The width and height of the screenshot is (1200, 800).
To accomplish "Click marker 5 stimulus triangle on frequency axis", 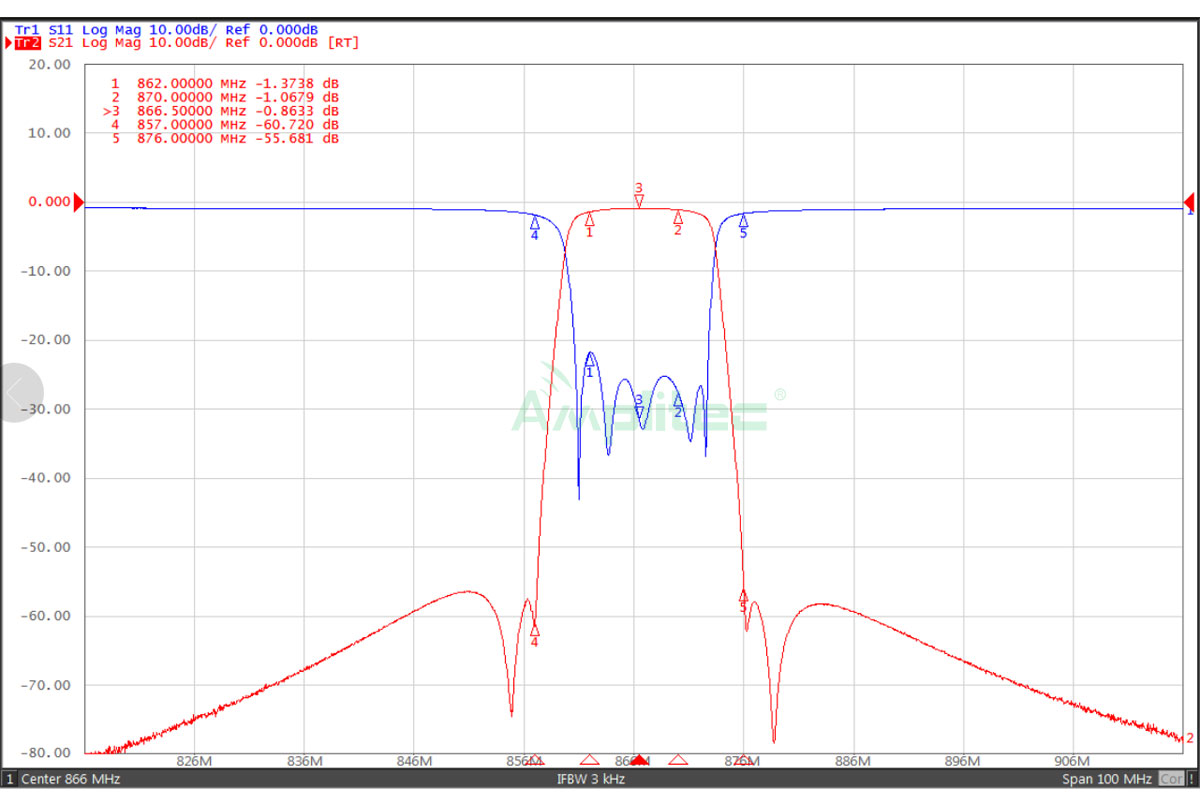I will point(743,761).
